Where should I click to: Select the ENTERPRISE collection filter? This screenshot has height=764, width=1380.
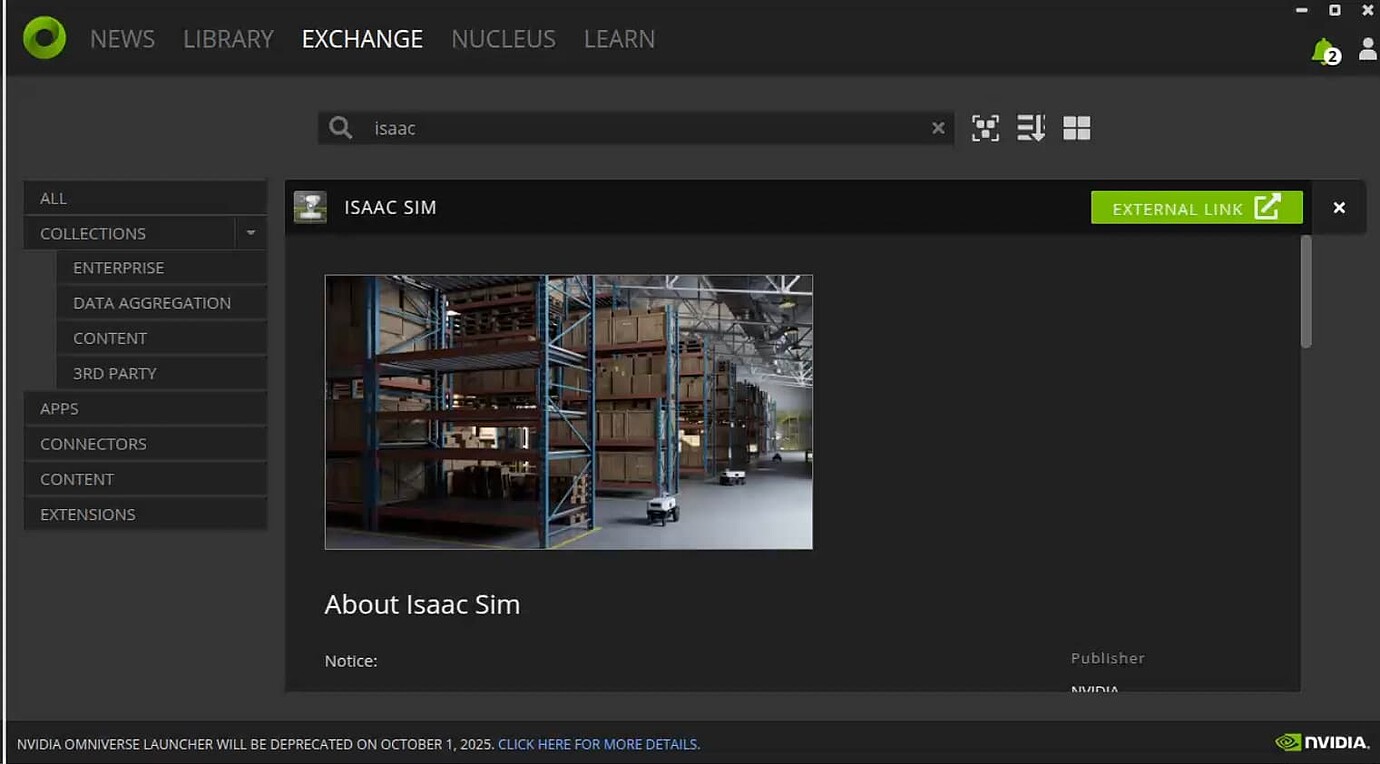(118, 267)
